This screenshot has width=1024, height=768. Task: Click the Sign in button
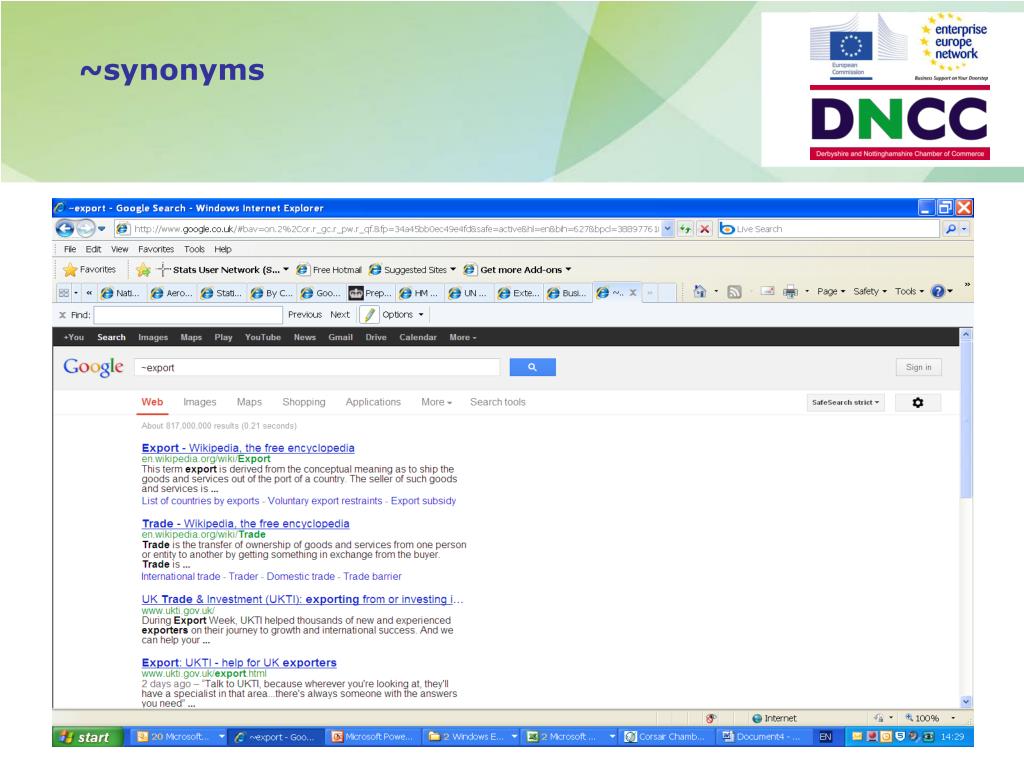coord(918,367)
